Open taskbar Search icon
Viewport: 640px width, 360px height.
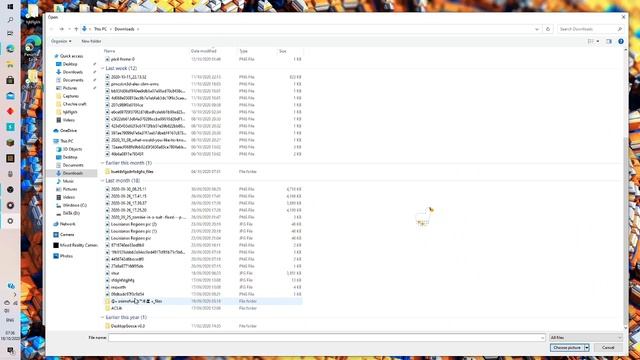(10, 20)
